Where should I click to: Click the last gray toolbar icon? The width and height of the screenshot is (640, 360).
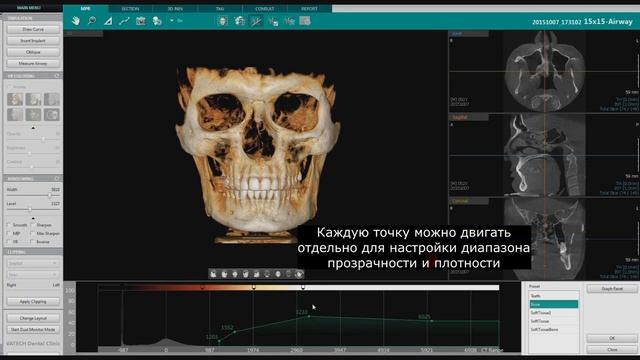[305, 21]
